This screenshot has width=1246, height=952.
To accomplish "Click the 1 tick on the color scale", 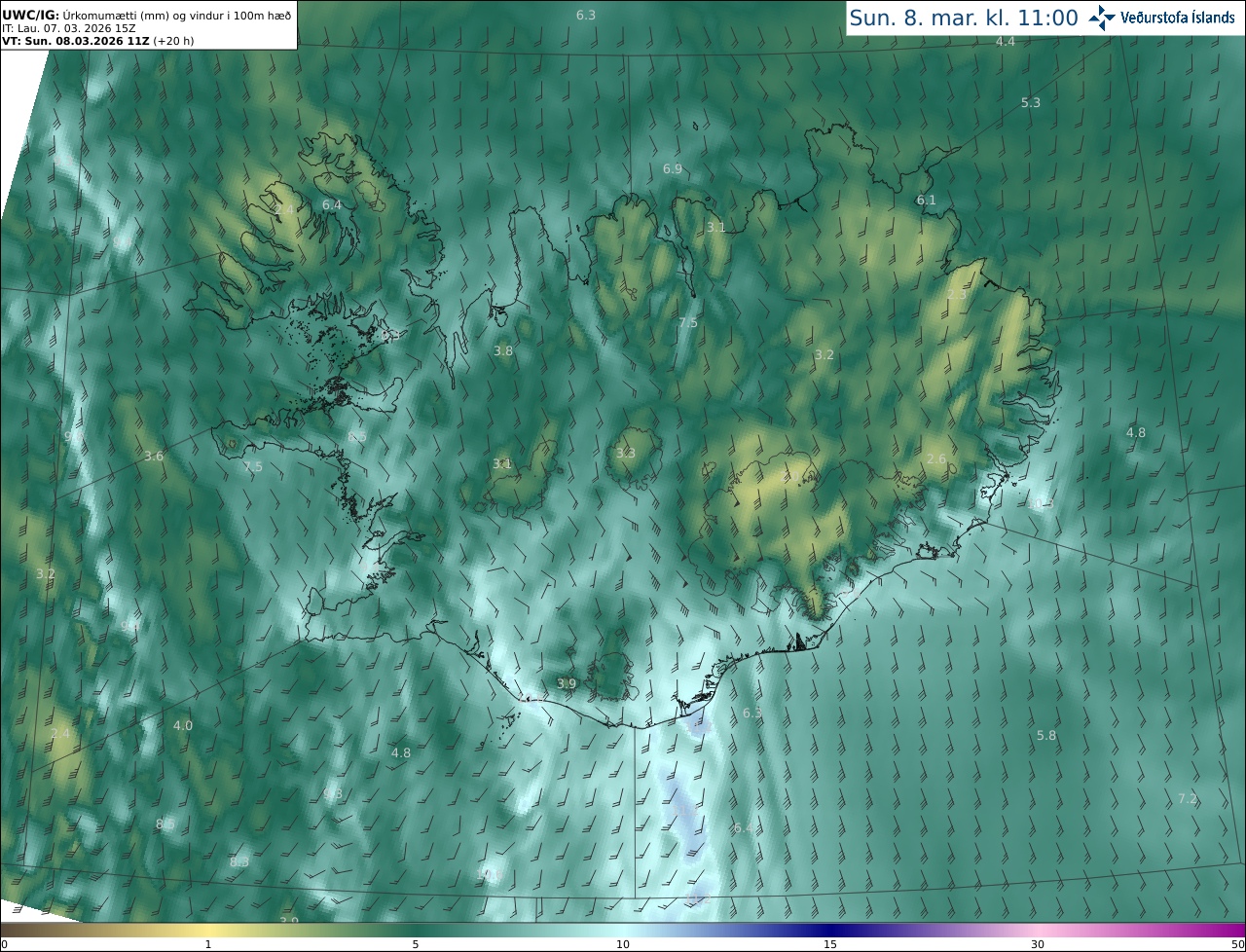I will [x=208, y=944].
